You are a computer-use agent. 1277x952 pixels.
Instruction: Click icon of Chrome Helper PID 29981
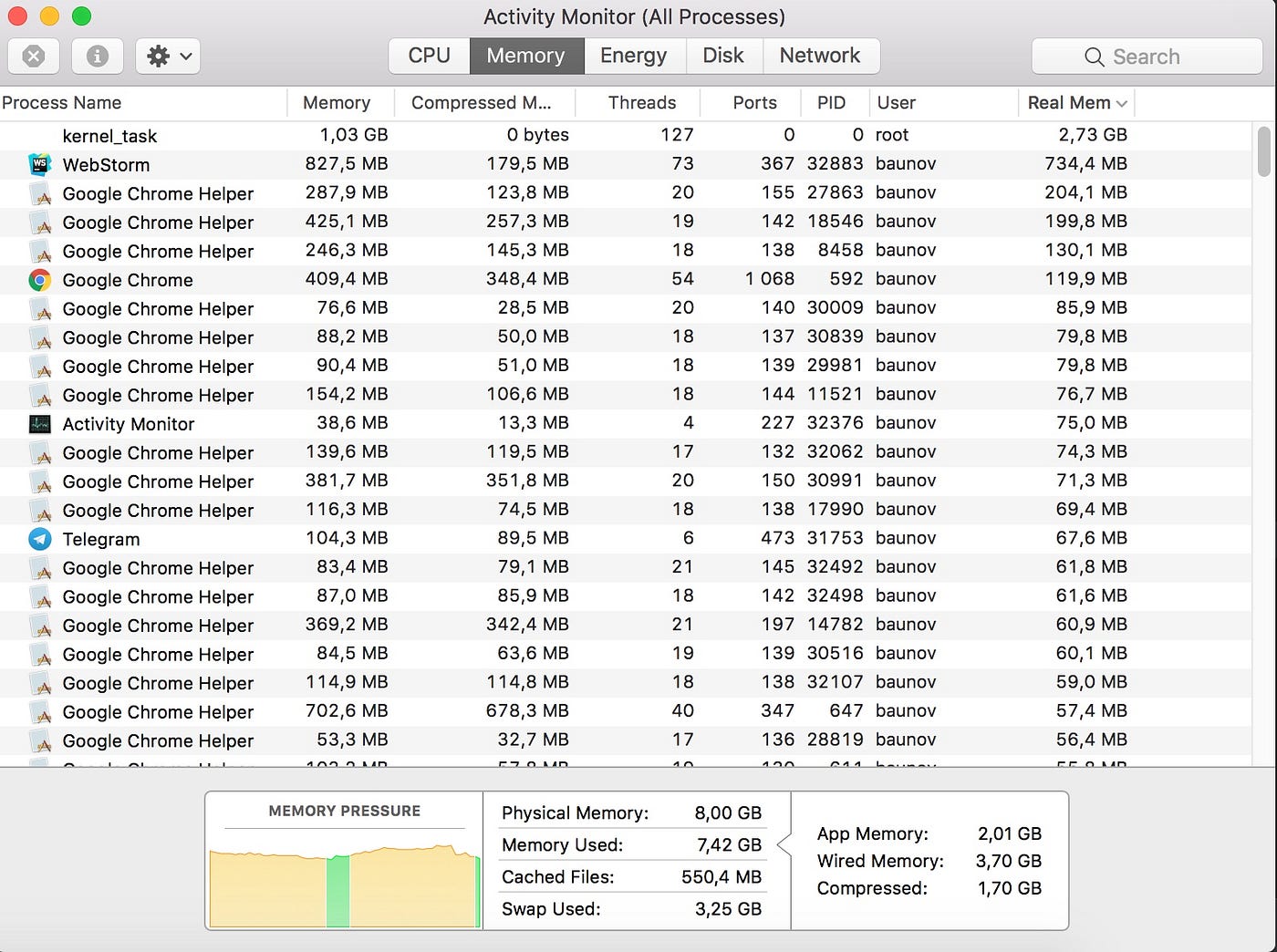tap(39, 367)
